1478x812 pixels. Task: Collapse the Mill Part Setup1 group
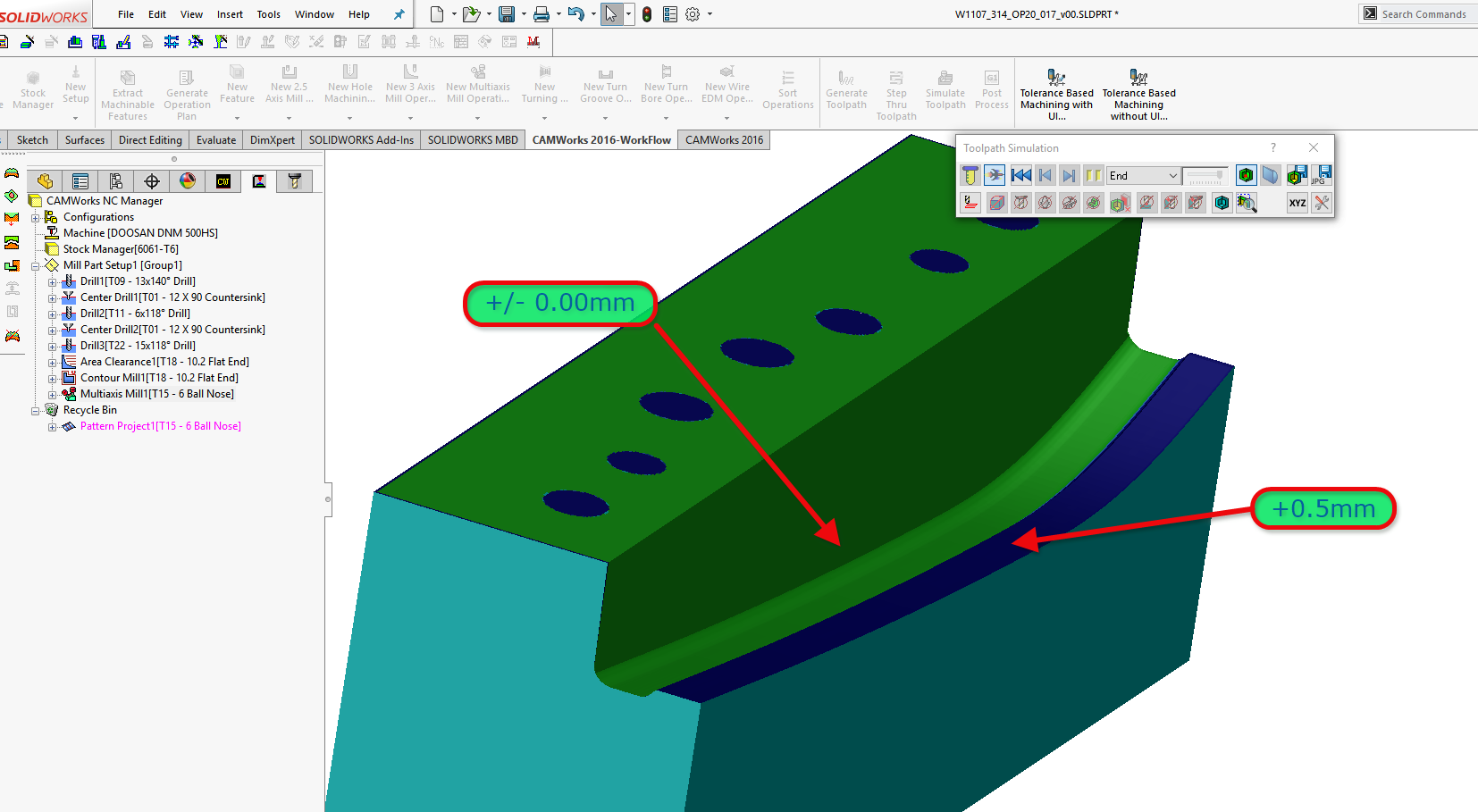pos(36,265)
